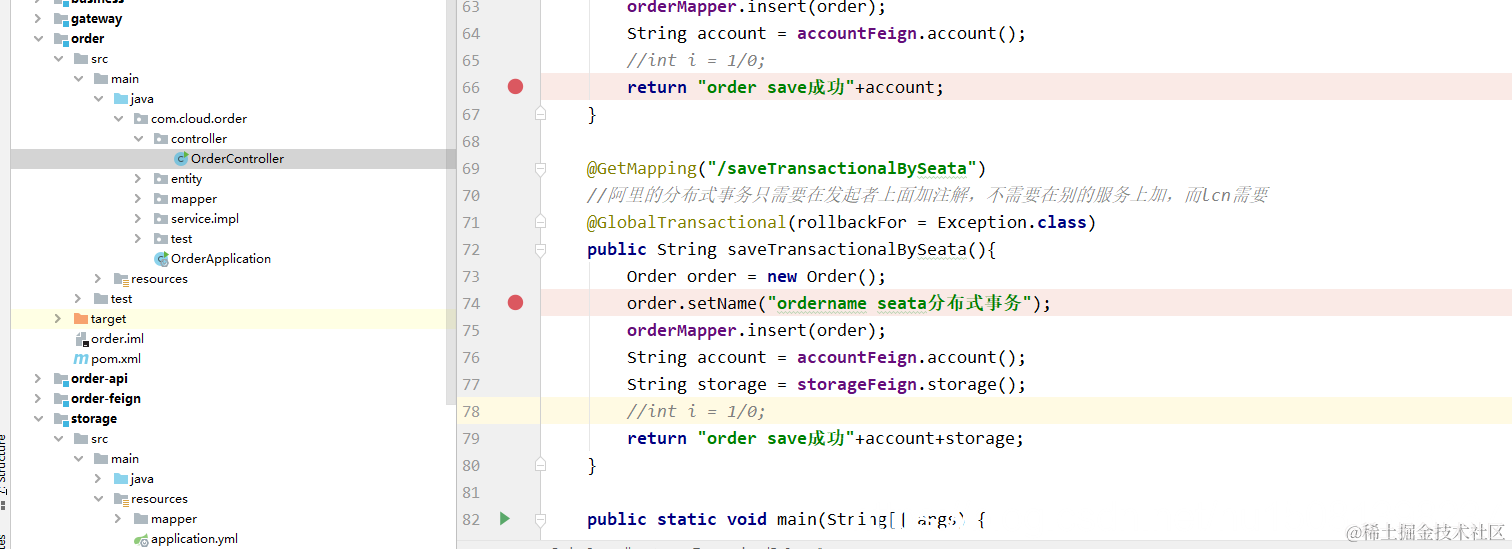Open OrderController class in project tree
The image size is (1512, 549).
237,158
